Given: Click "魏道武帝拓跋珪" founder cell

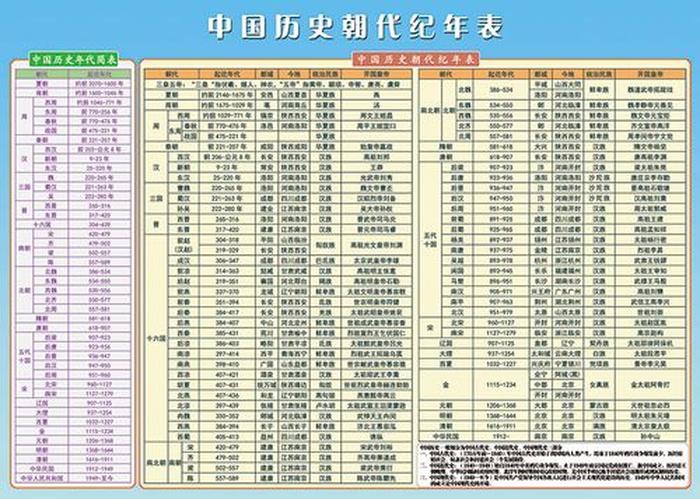Looking at the screenshot, I should pyautogui.click(x=650, y=90).
